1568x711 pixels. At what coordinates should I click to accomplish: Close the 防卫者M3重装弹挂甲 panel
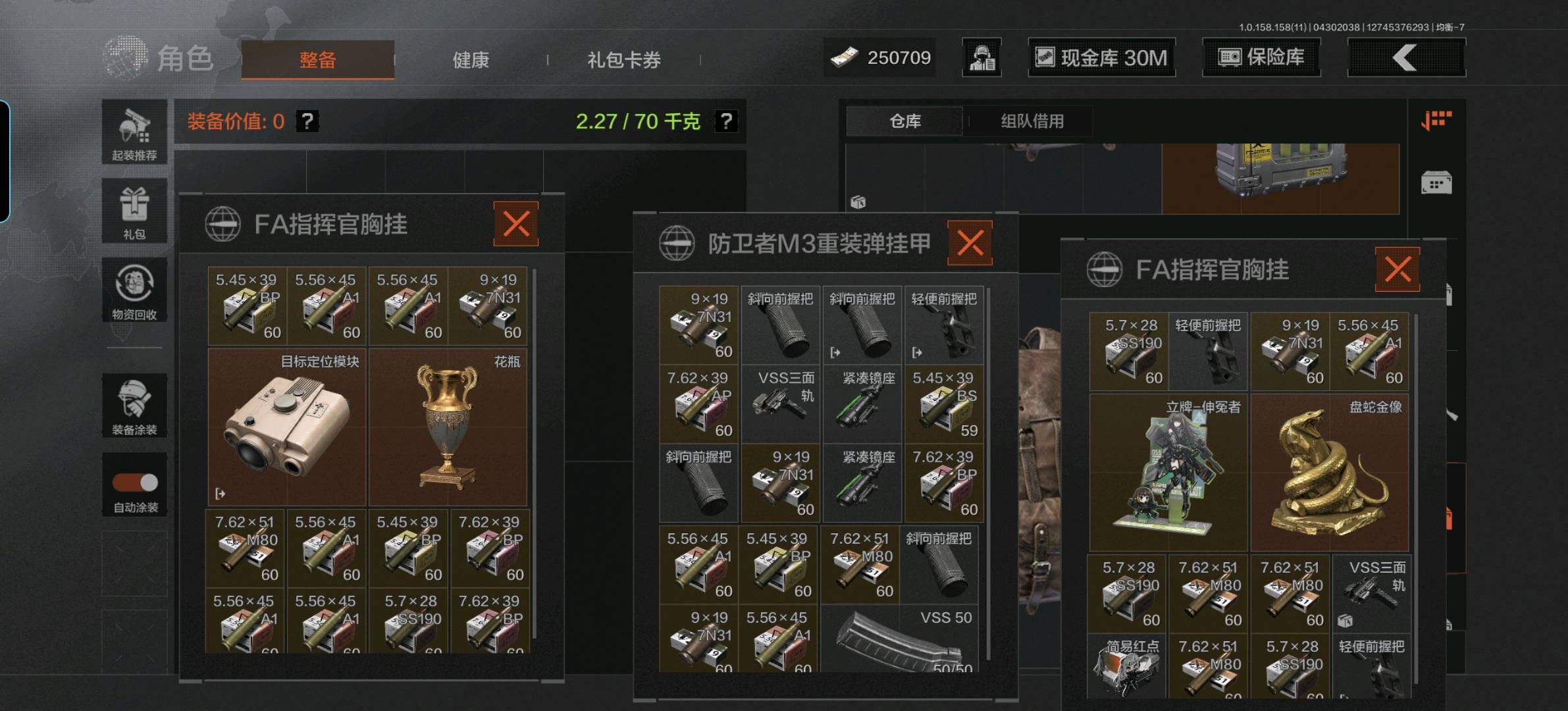pyautogui.click(x=970, y=243)
